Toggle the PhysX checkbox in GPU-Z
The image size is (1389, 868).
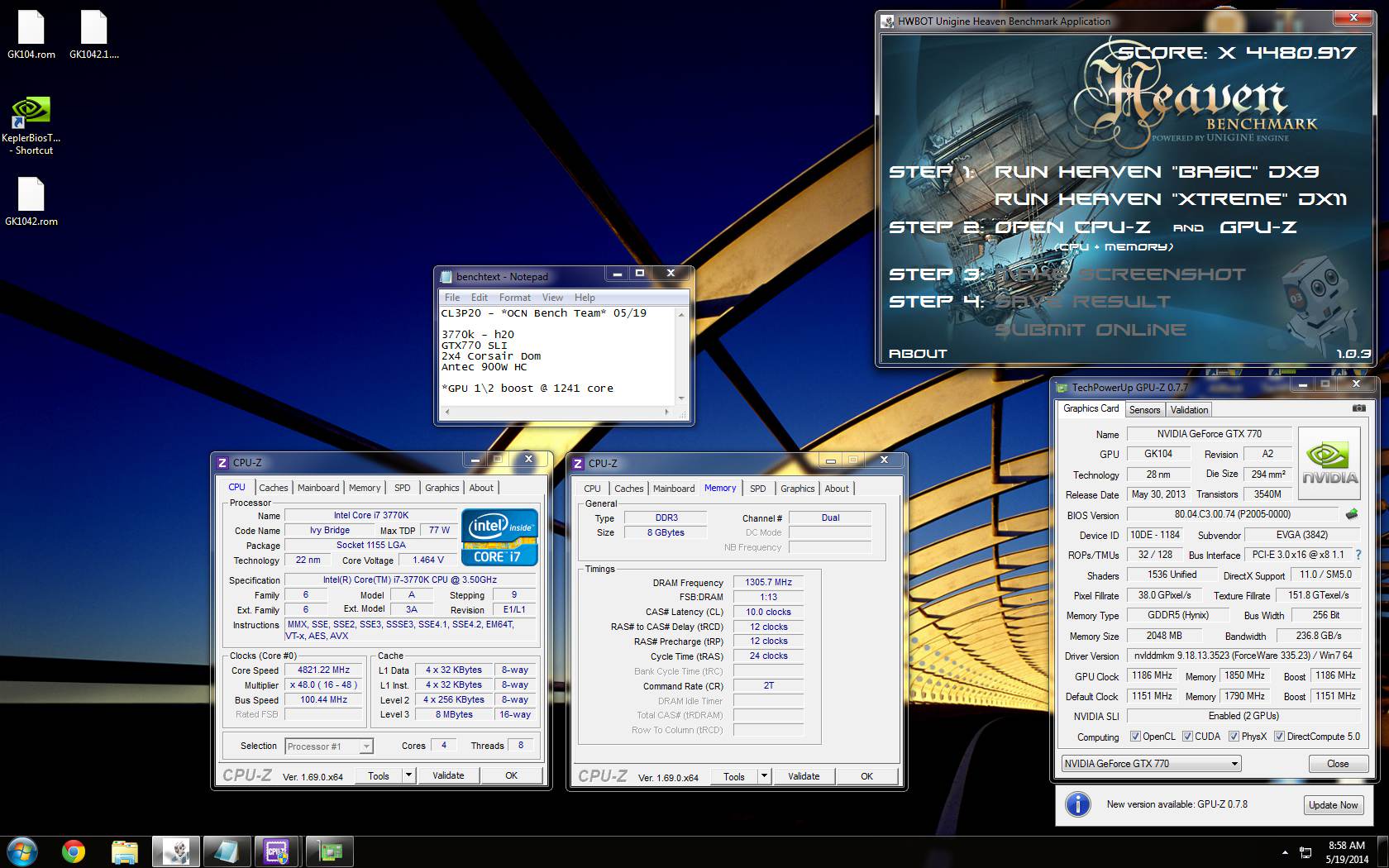click(1234, 737)
